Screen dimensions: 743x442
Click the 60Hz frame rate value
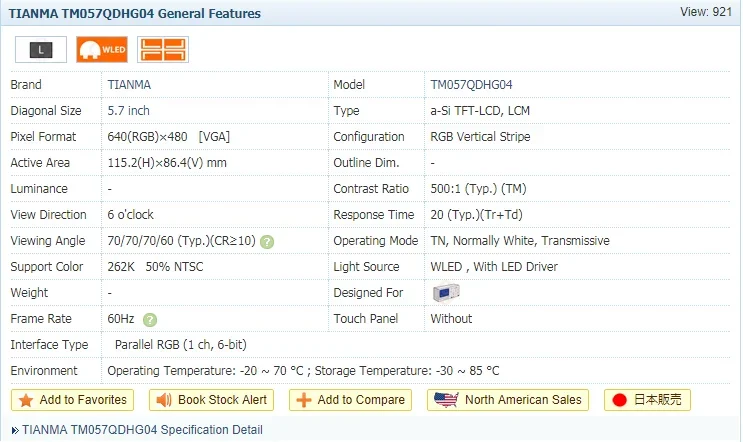coord(121,319)
